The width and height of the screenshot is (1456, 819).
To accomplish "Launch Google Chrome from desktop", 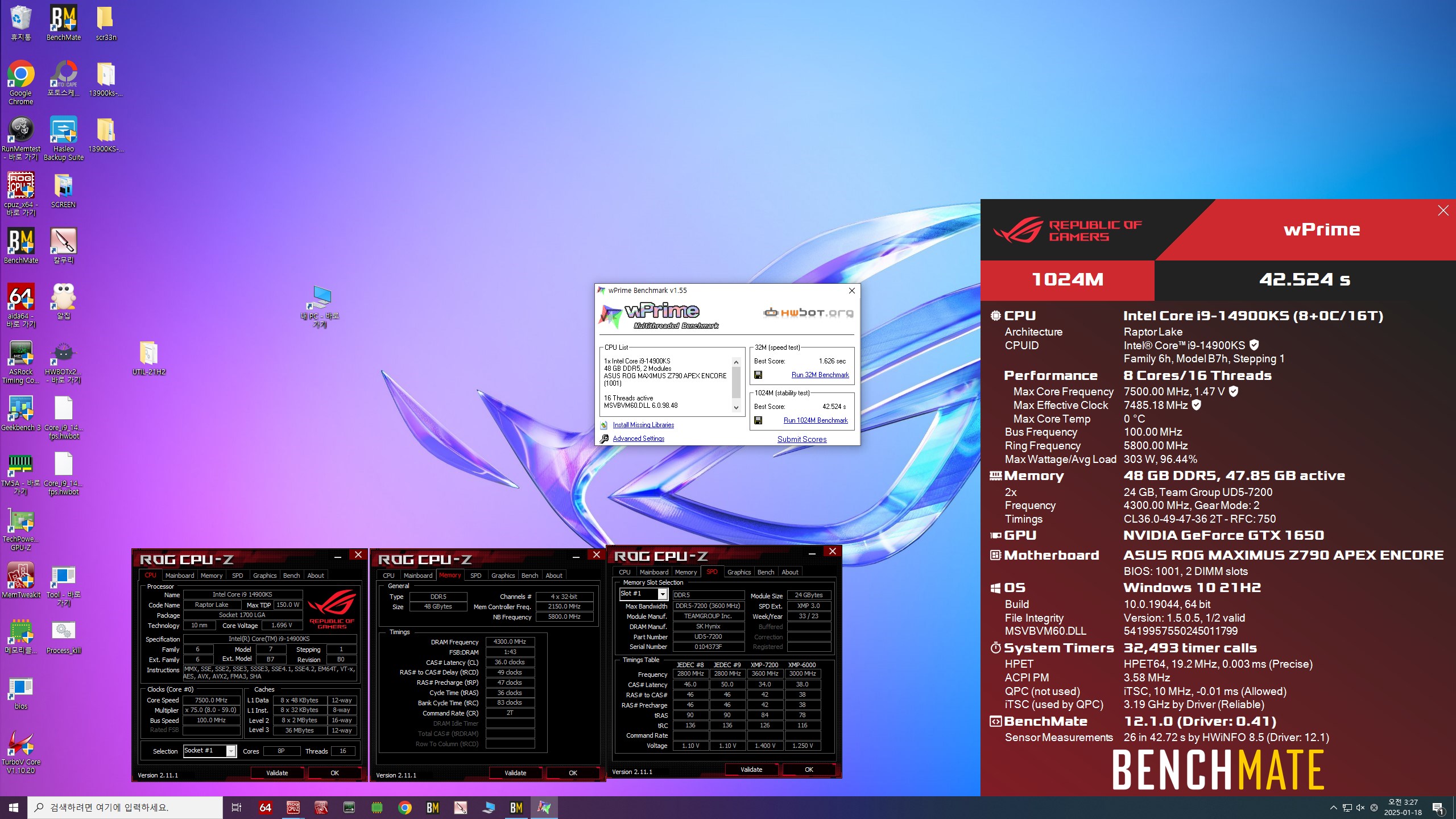I will pyautogui.click(x=20, y=82).
